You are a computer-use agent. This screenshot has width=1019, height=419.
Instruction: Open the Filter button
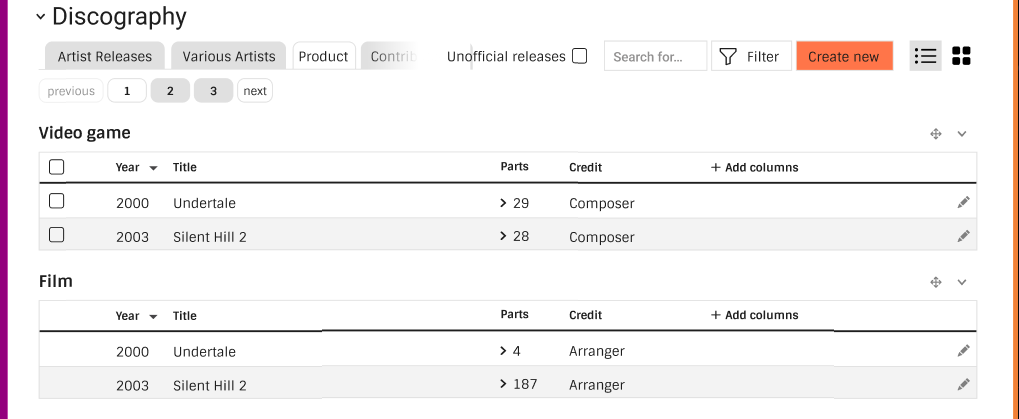751,57
